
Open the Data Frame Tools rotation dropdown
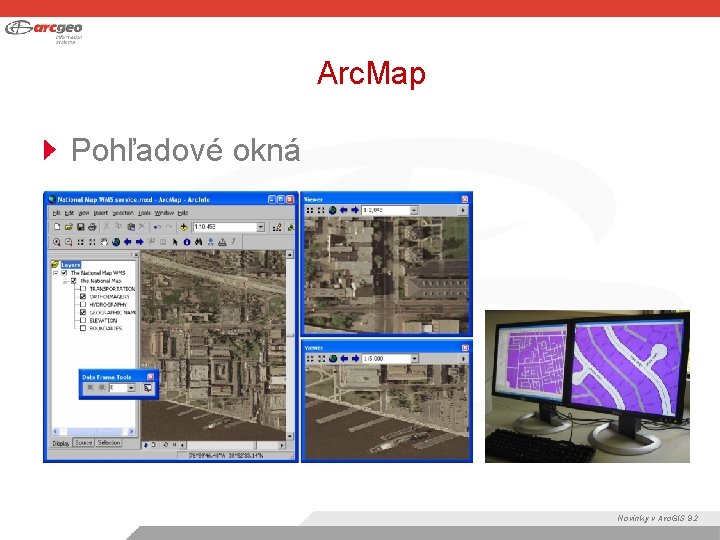(x=131, y=388)
